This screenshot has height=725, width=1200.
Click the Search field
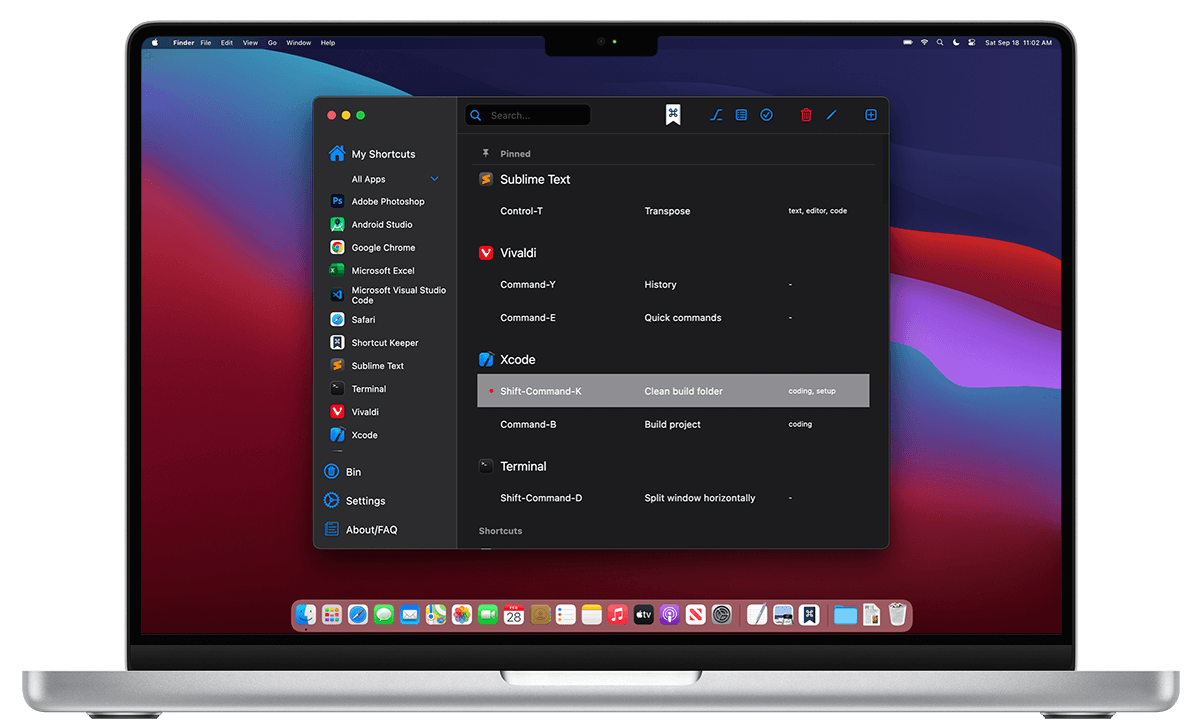click(528, 115)
